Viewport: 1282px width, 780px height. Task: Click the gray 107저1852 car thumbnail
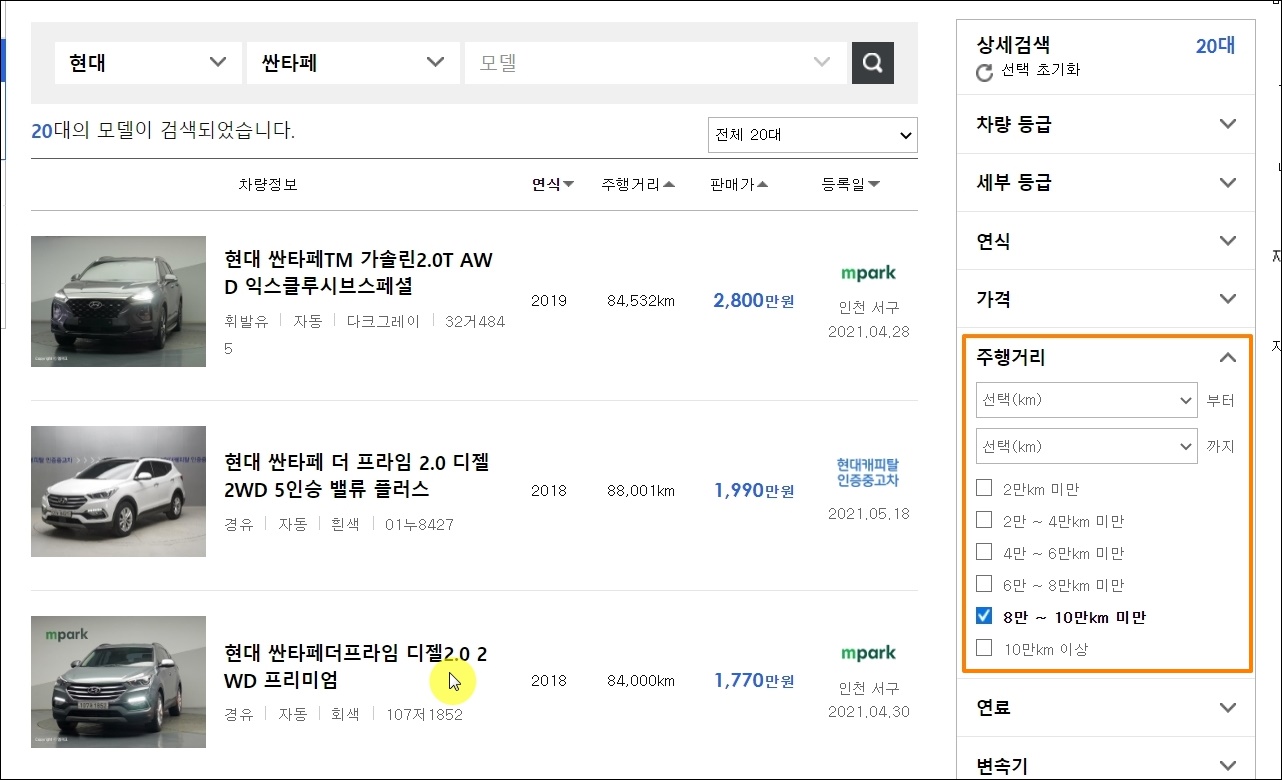pos(118,682)
